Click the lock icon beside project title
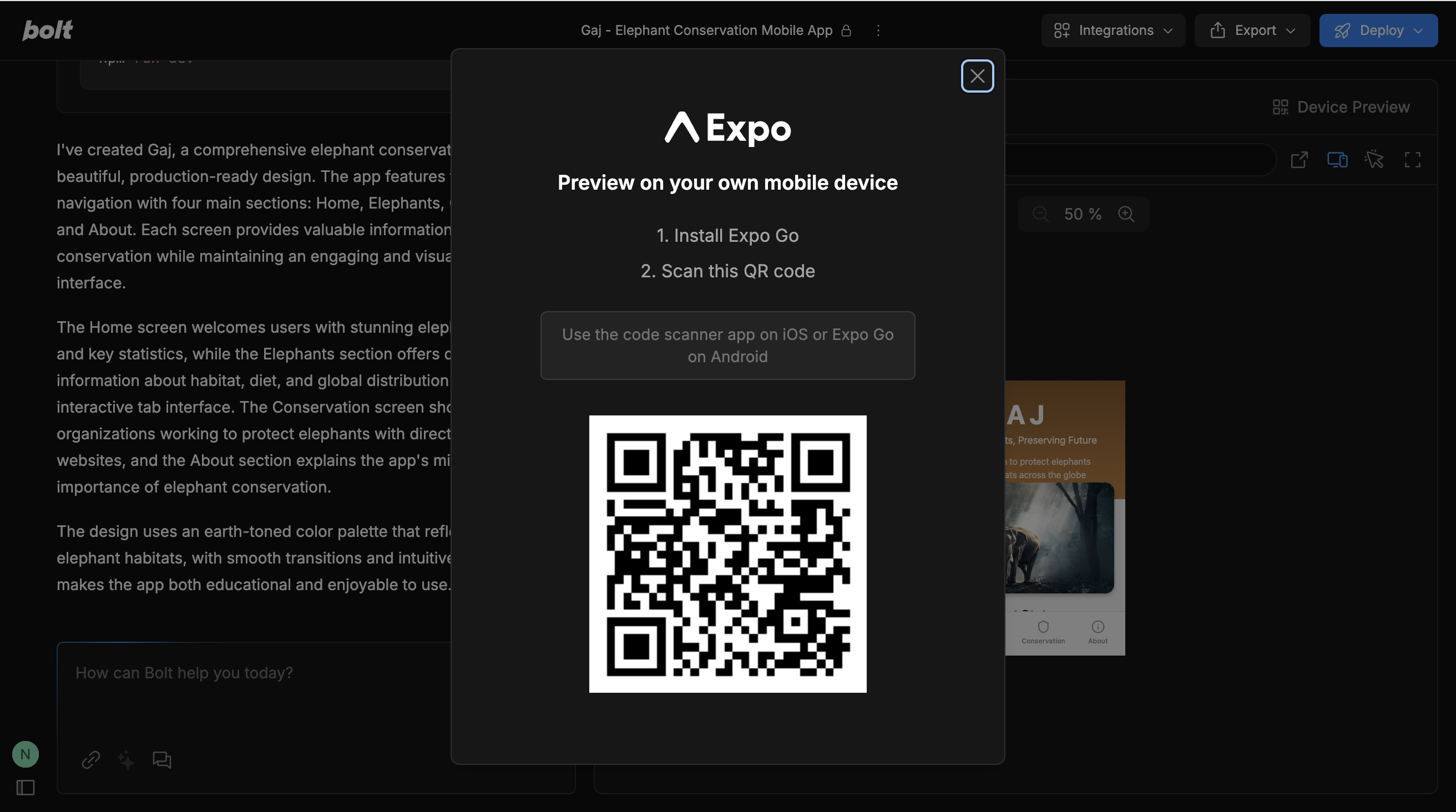Viewport: 1456px width, 812px height. pos(846,31)
